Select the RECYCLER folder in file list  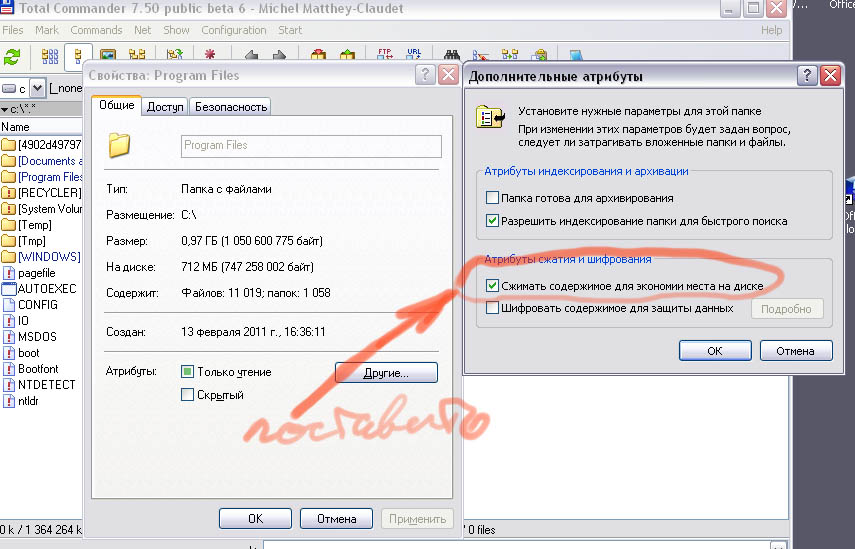click(x=41, y=193)
